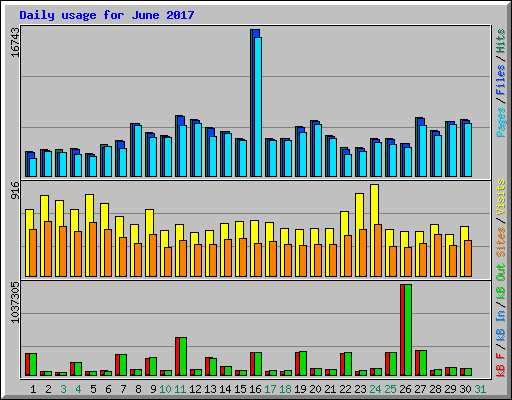Image resolution: width=512 pixels, height=400 pixels.
Task: Click green weekend day label 17
Action: 270,389
